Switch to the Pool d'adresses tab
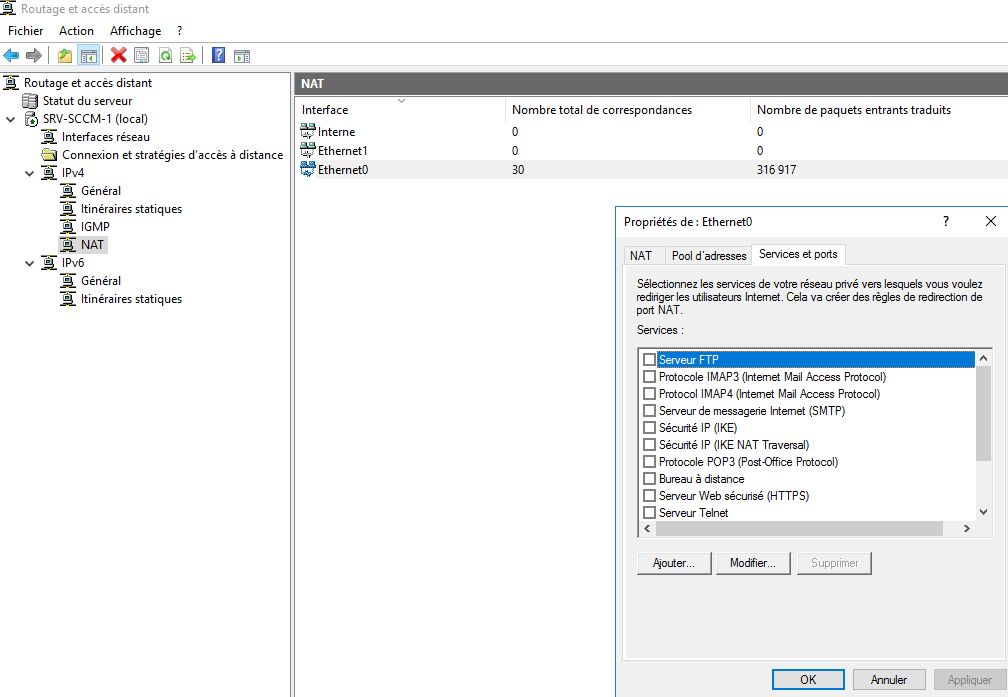Viewport: 1008px width, 697px height. pyautogui.click(x=709, y=256)
